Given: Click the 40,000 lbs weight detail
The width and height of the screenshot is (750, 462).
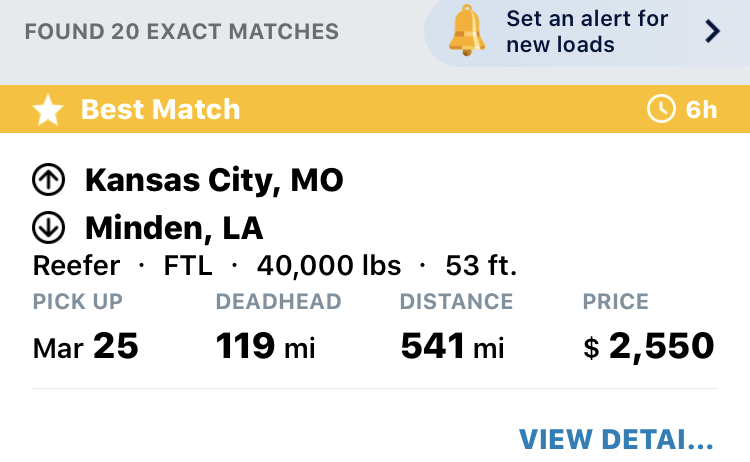Looking at the screenshot, I should pos(329,265).
